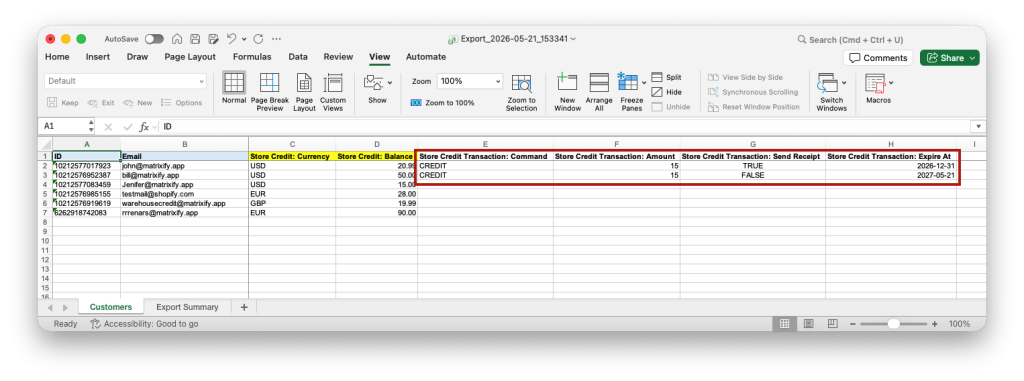Open the Draw ribbon tab
1024x381 pixels.
pos(137,57)
